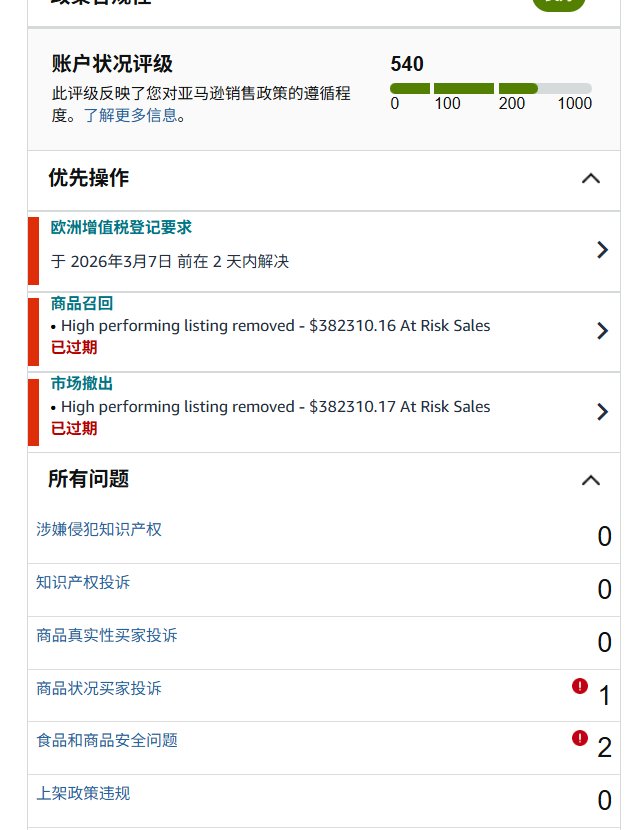Click red alert icon beside 食品和商品安全问题
Viewport: 635px width, 830px height.
click(580, 738)
